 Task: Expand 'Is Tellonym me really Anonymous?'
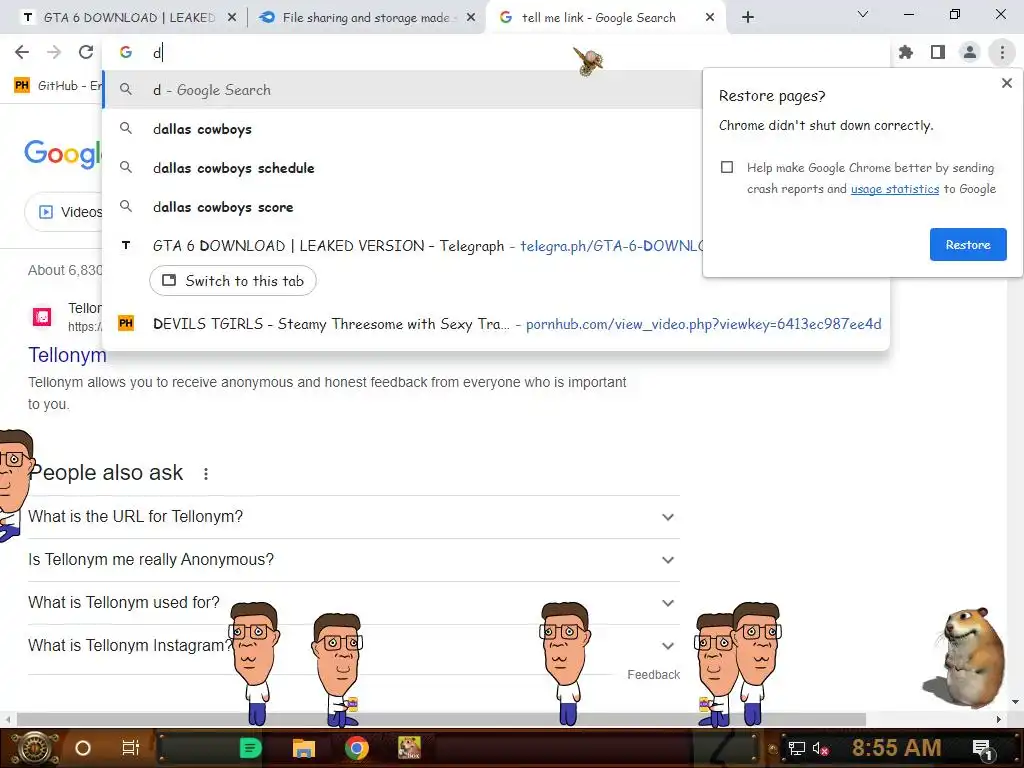(x=353, y=560)
